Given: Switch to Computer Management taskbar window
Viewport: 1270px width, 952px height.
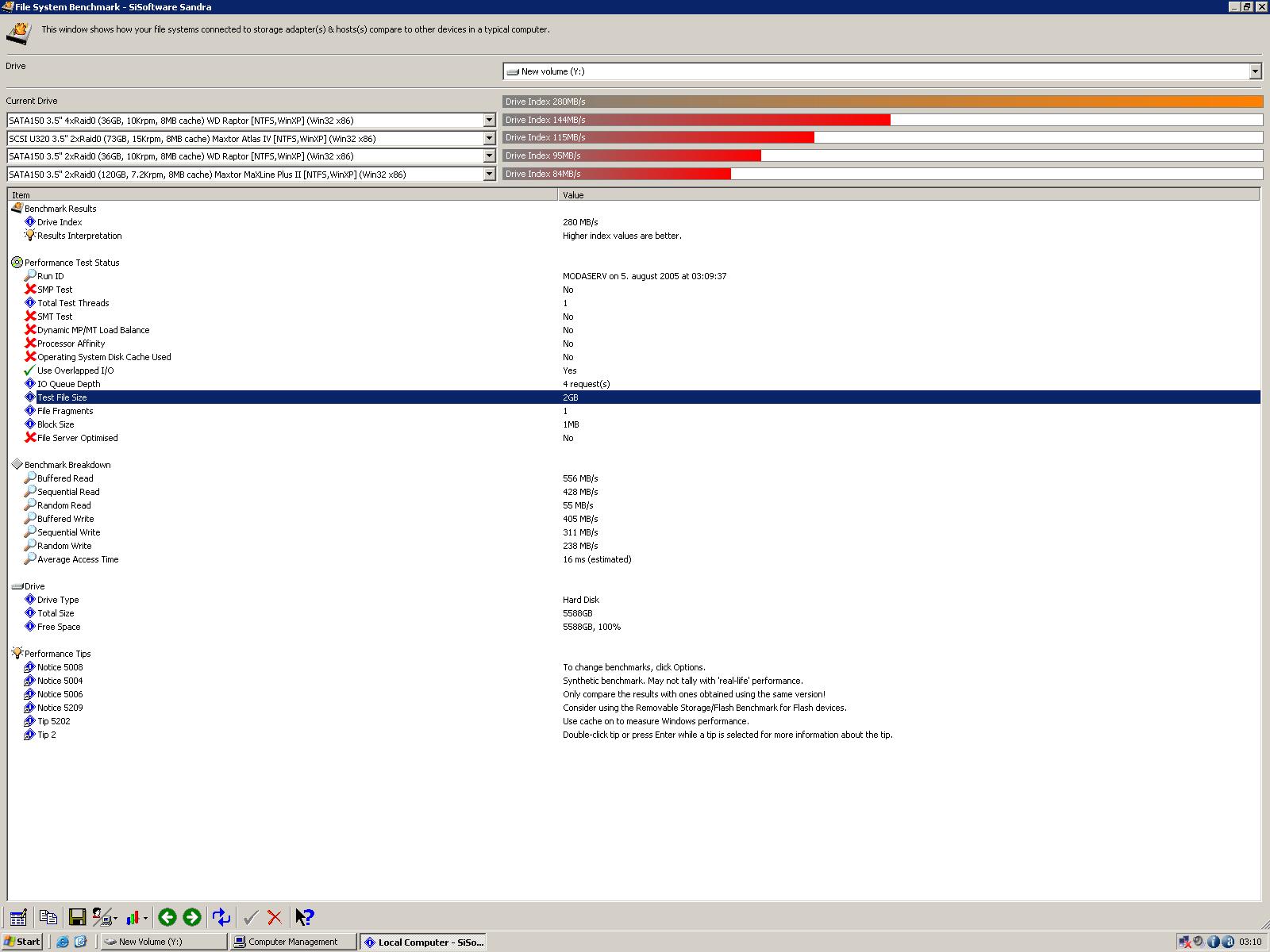Looking at the screenshot, I should tap(293, 942).
